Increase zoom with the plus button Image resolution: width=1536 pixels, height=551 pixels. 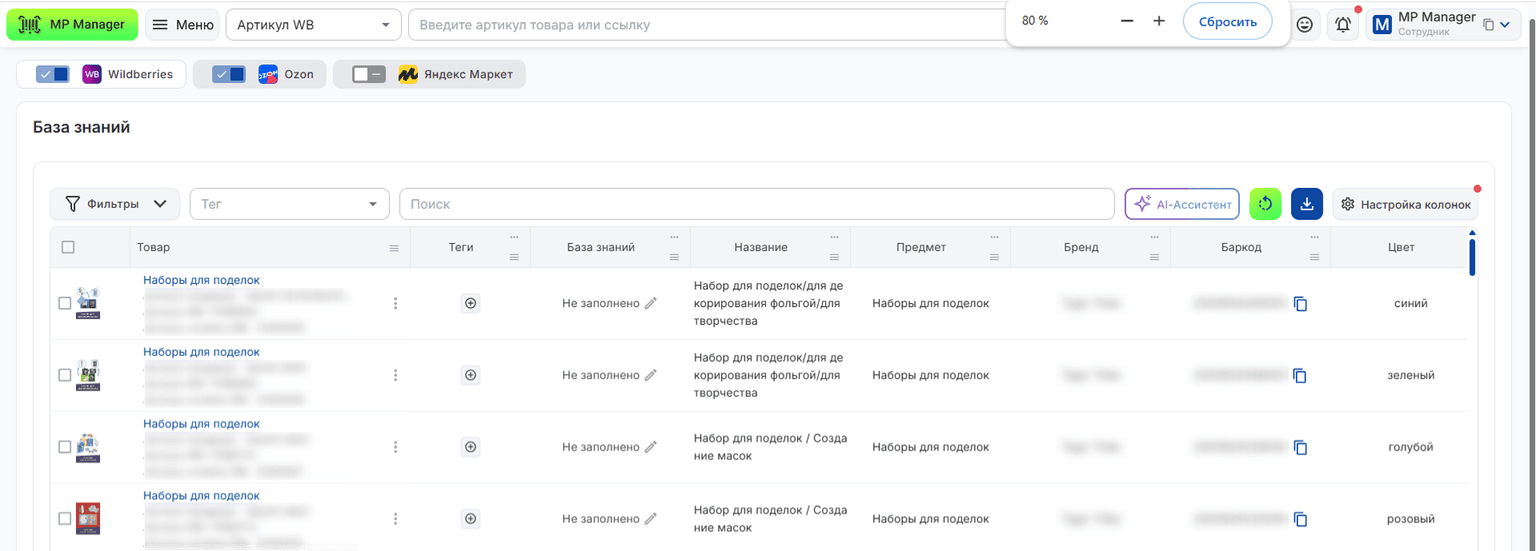coord(1159,21)
